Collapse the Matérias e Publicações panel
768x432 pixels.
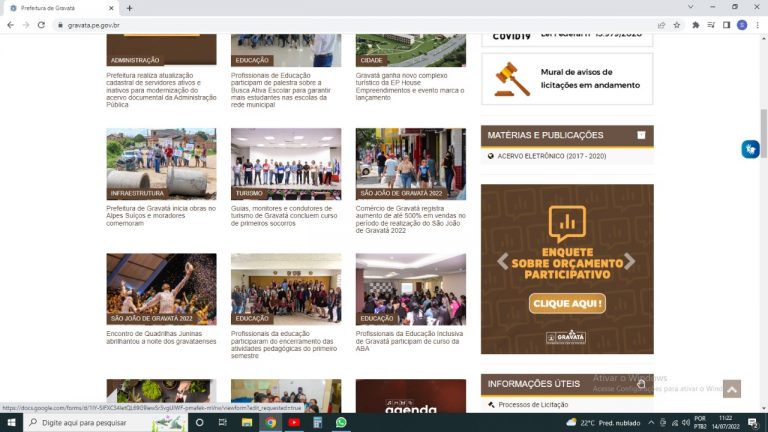pos(641,135)
